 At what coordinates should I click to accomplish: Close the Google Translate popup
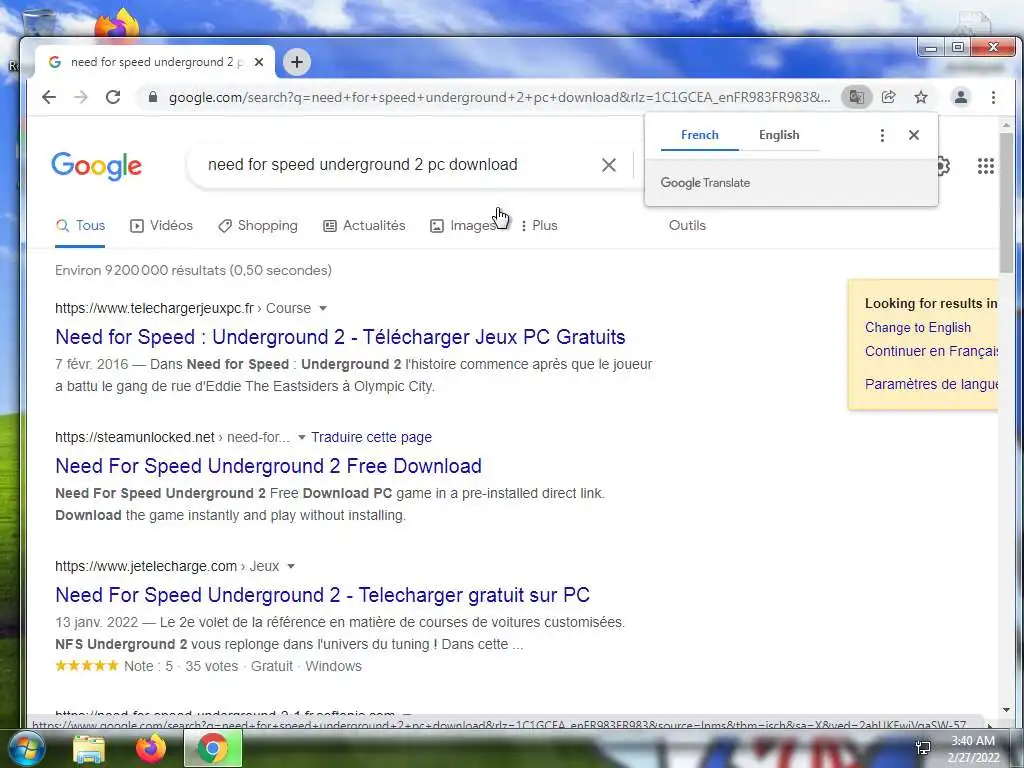[914, 135]
